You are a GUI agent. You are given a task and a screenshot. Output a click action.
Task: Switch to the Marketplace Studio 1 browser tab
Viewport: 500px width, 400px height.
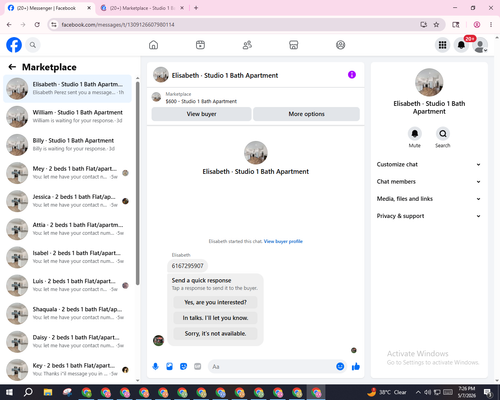[x=142, y=8]
